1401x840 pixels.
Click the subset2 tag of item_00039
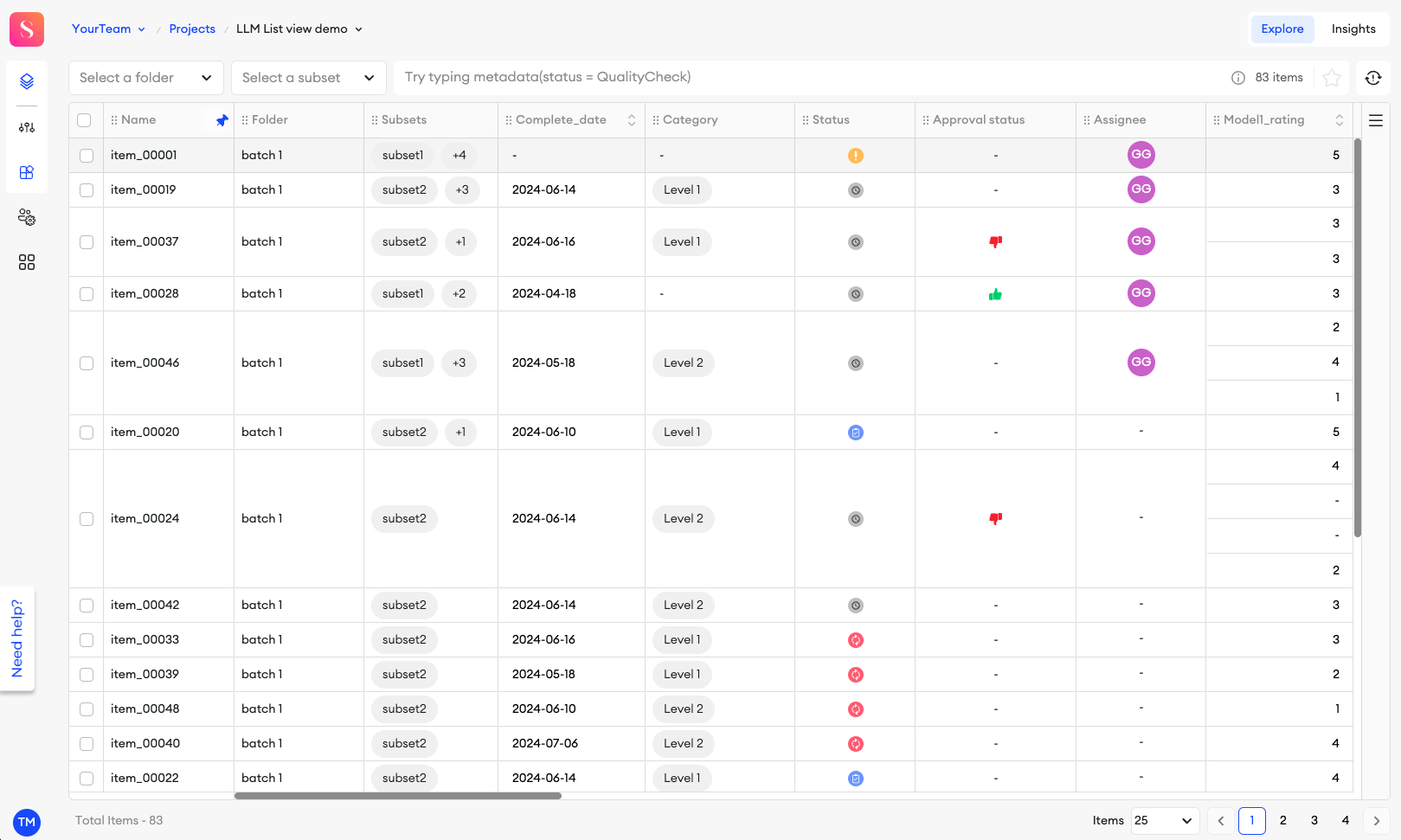pyautogui.click(x=404, y=675)
